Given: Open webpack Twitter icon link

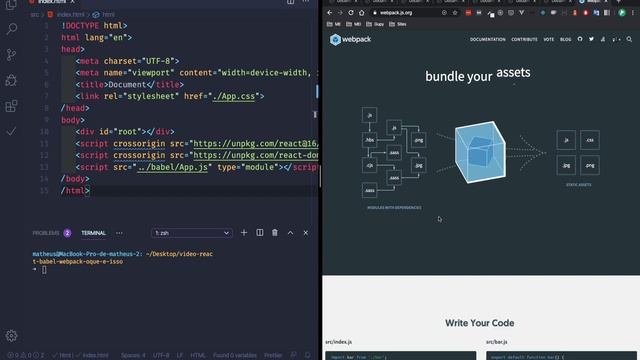Looking at the screenshot, I should 591,39.
